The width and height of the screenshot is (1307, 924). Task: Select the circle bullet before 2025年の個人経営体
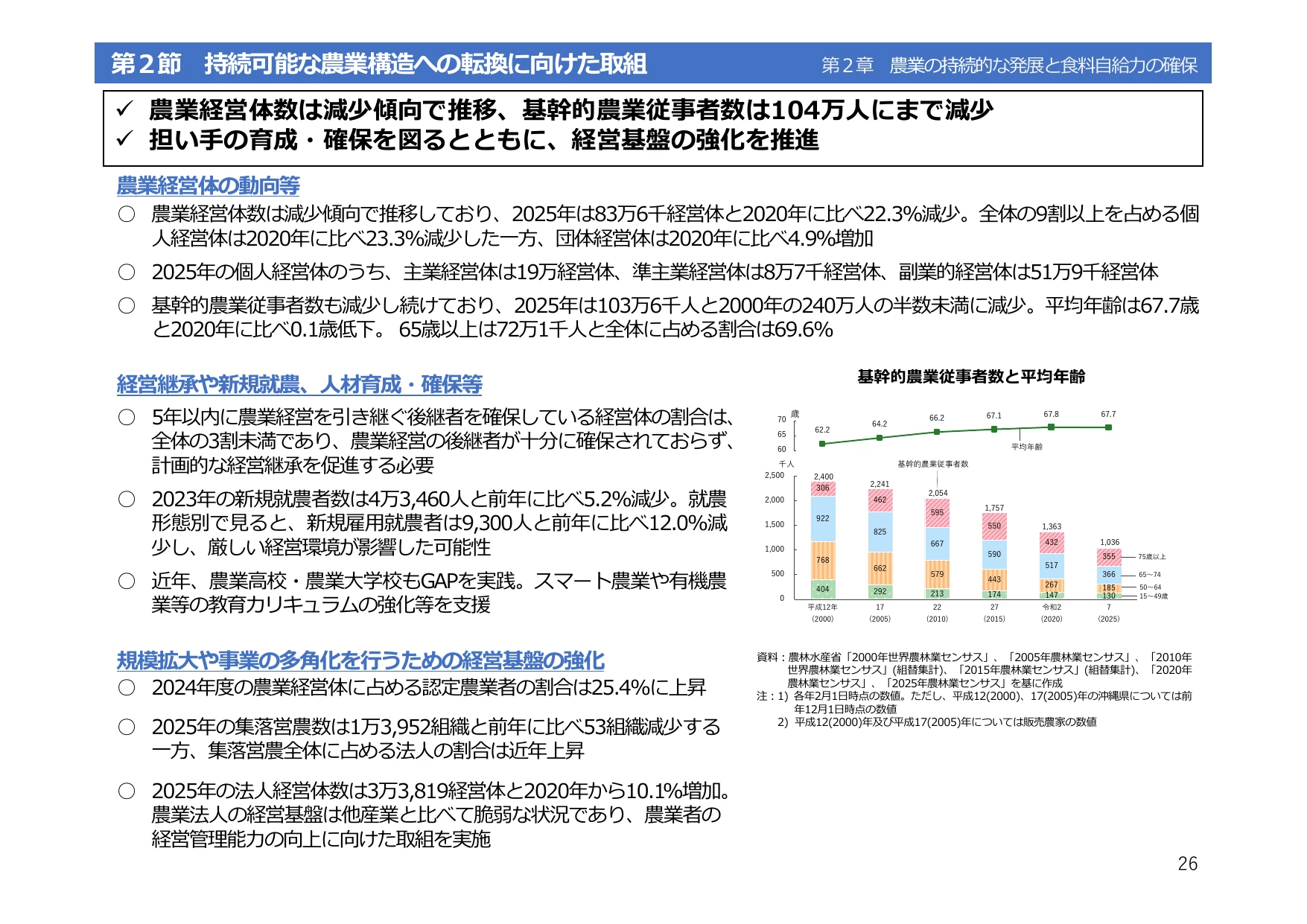point(127,272)
